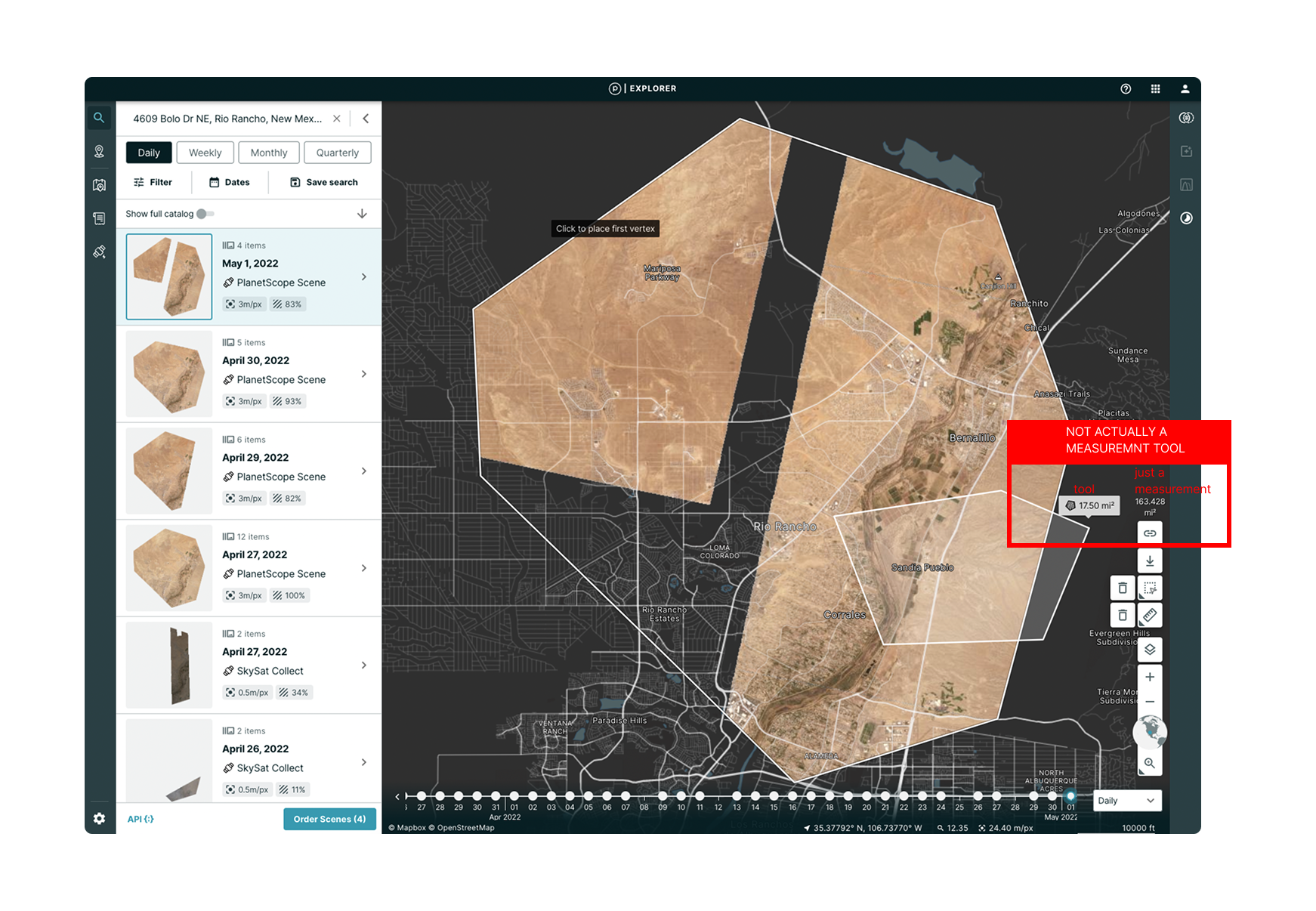The width and height of the screenshot is (1316, 911).
Task: Toggle Show full catalog switch
Action: [x=205, y=214]
